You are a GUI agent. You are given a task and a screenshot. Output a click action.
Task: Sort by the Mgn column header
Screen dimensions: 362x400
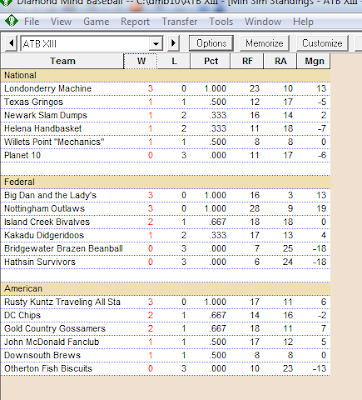tap(314, 61)
